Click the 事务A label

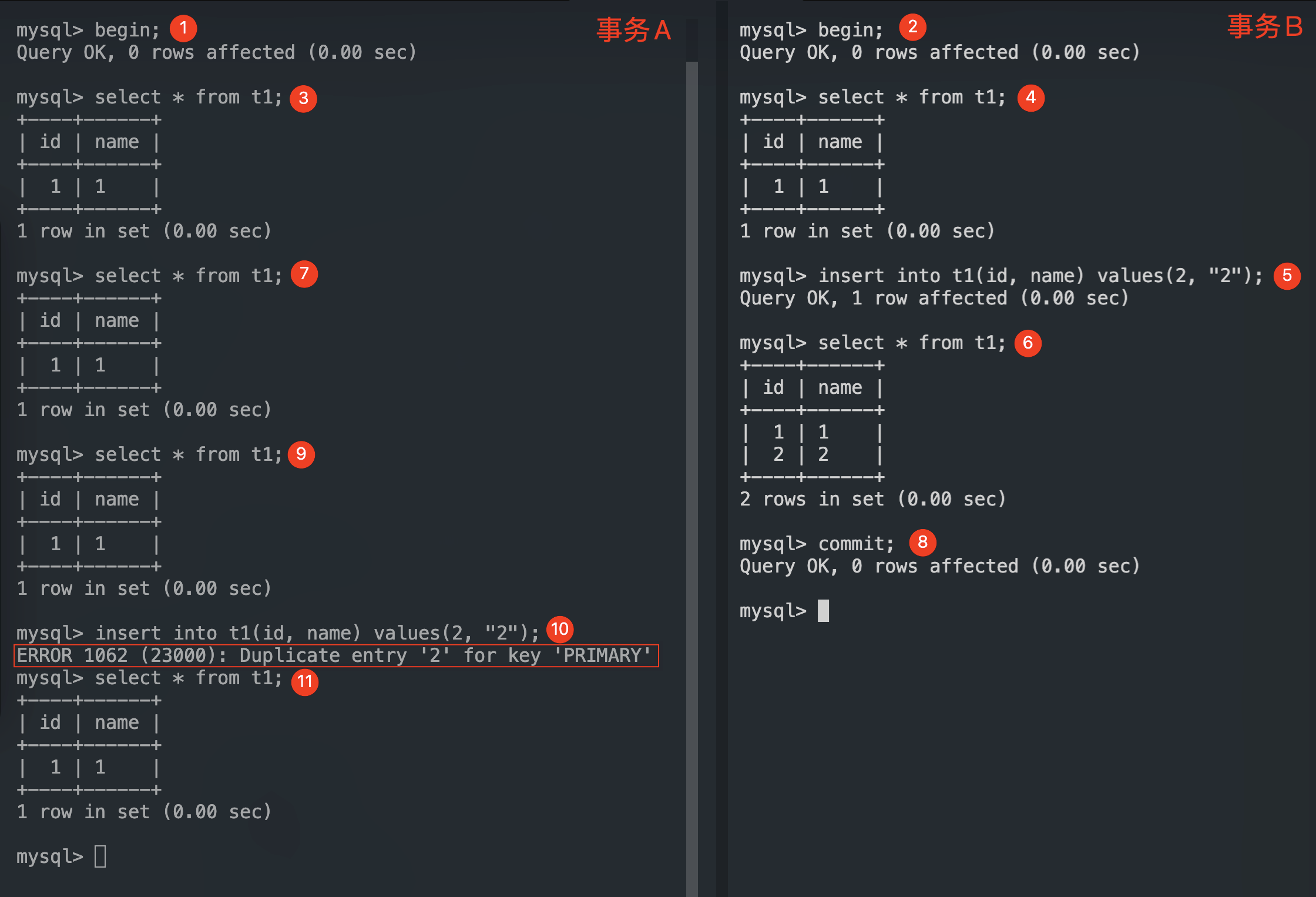click(x=633, y=30)
